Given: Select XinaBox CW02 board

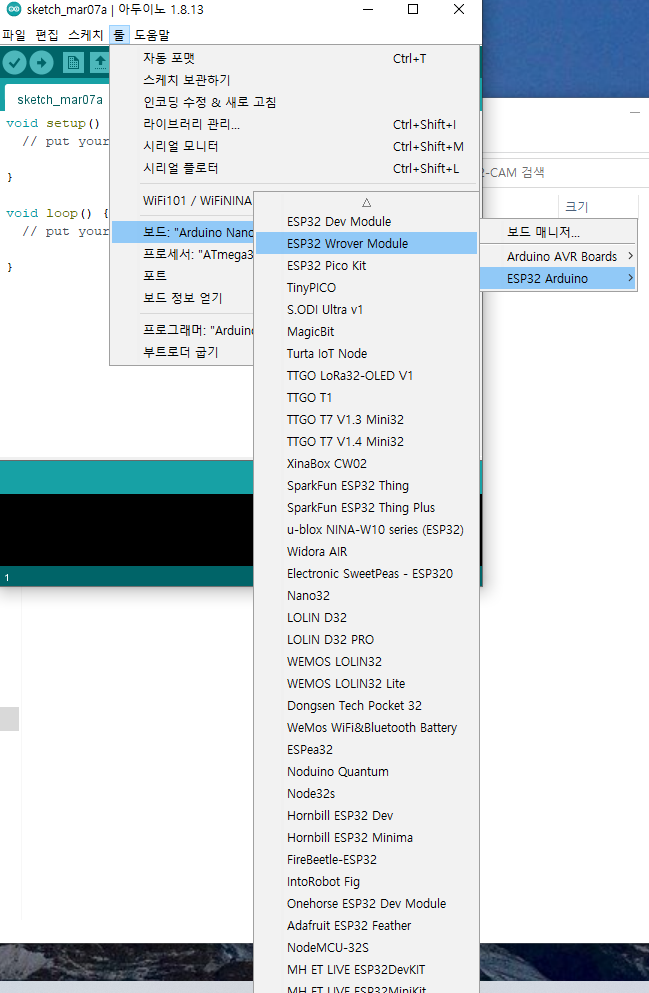Looking at the screenshot, I should pos(367,464).
